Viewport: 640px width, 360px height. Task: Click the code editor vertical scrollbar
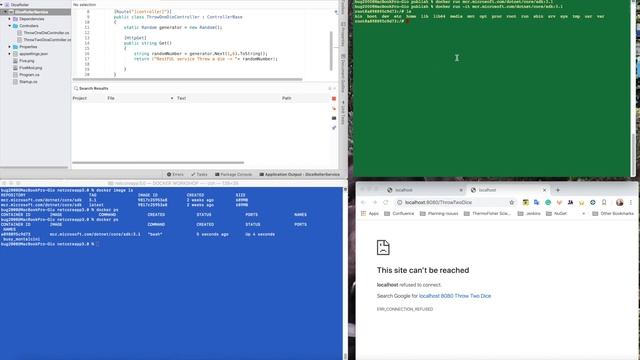(331, 51)
